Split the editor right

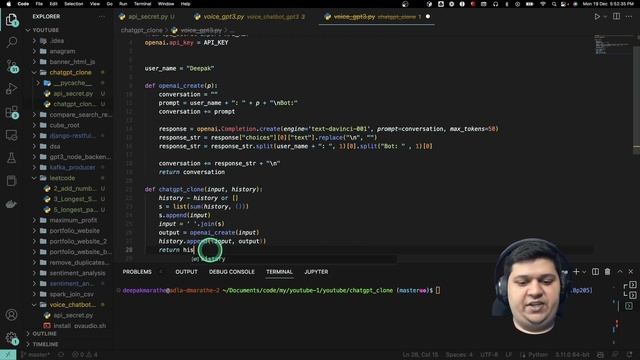pyautogui.click(x=616, y=16)
